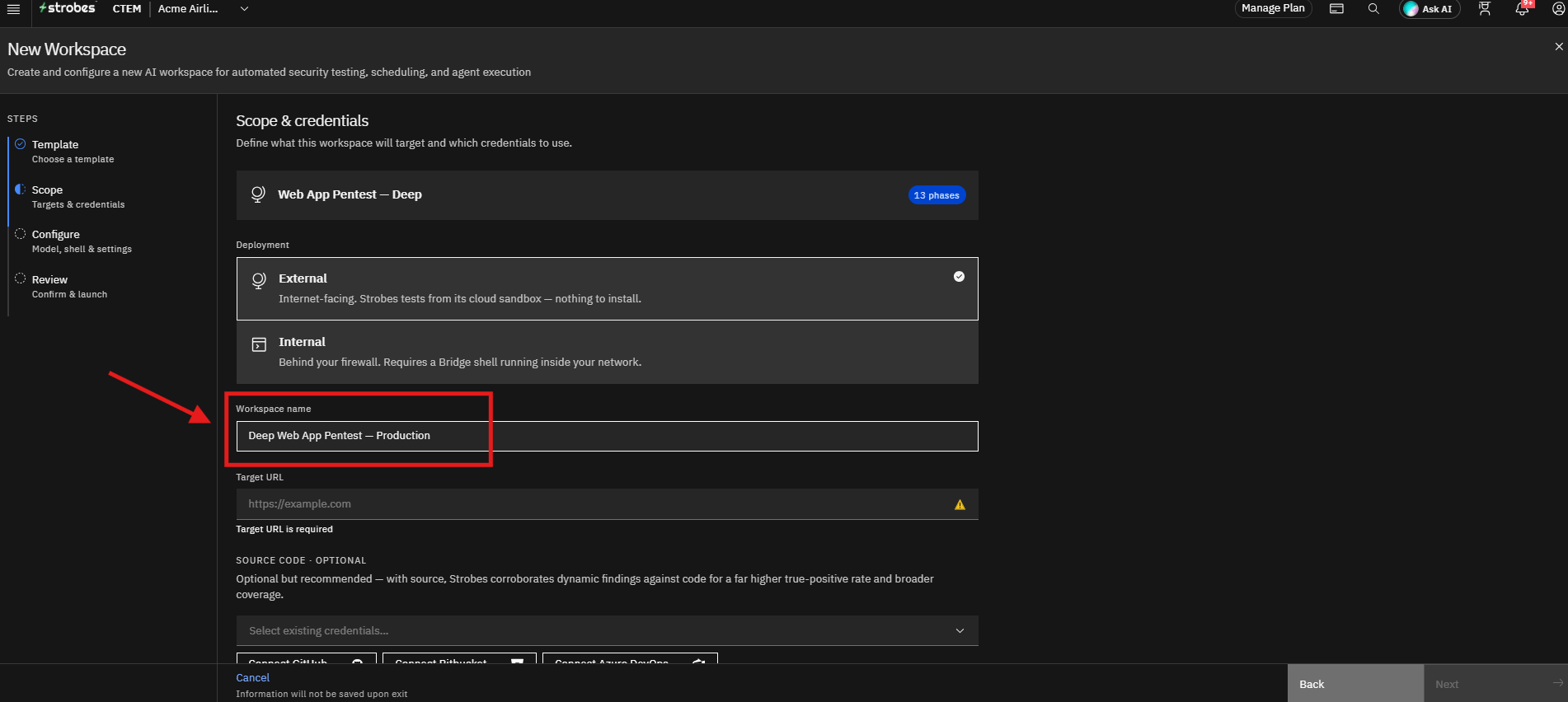Click the External selected checkmark
Viewport: 1568px width, 702px height.
[x=959, y=277]
